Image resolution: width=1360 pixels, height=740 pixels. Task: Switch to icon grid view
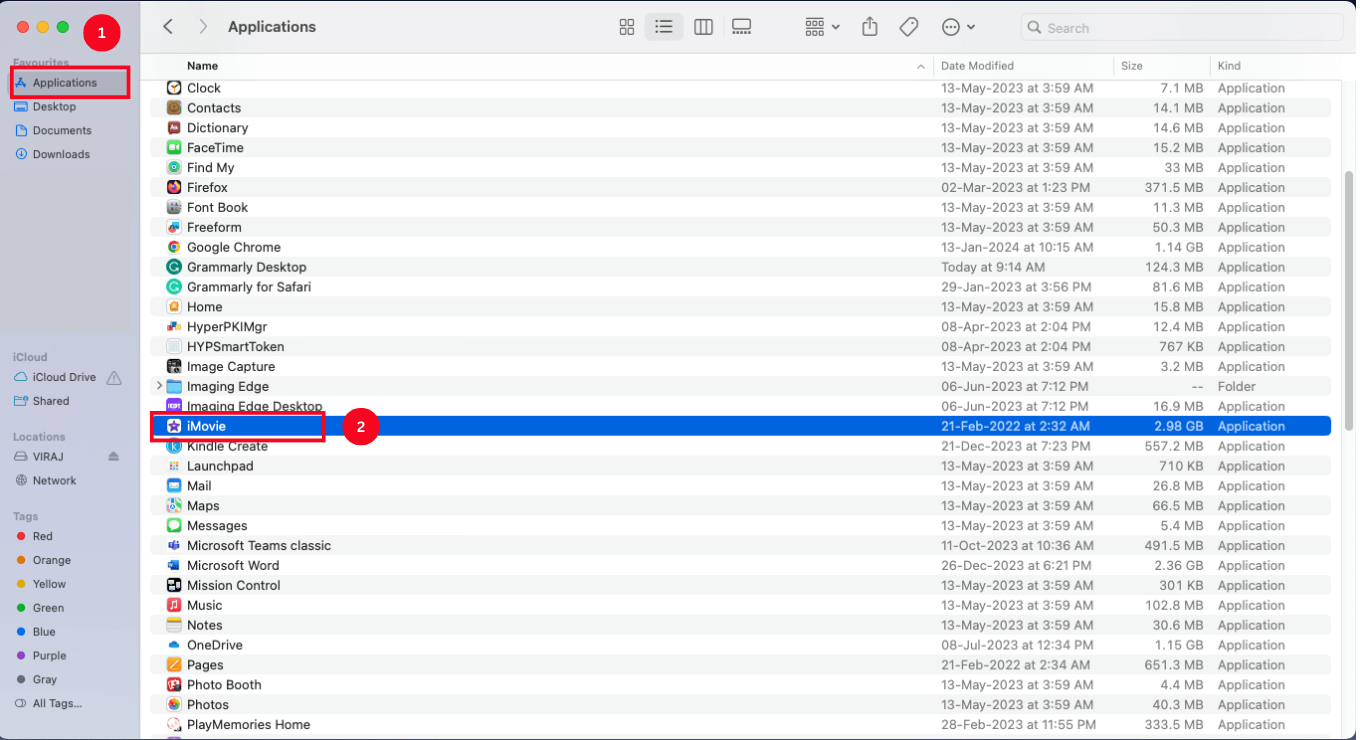point(627,27)
